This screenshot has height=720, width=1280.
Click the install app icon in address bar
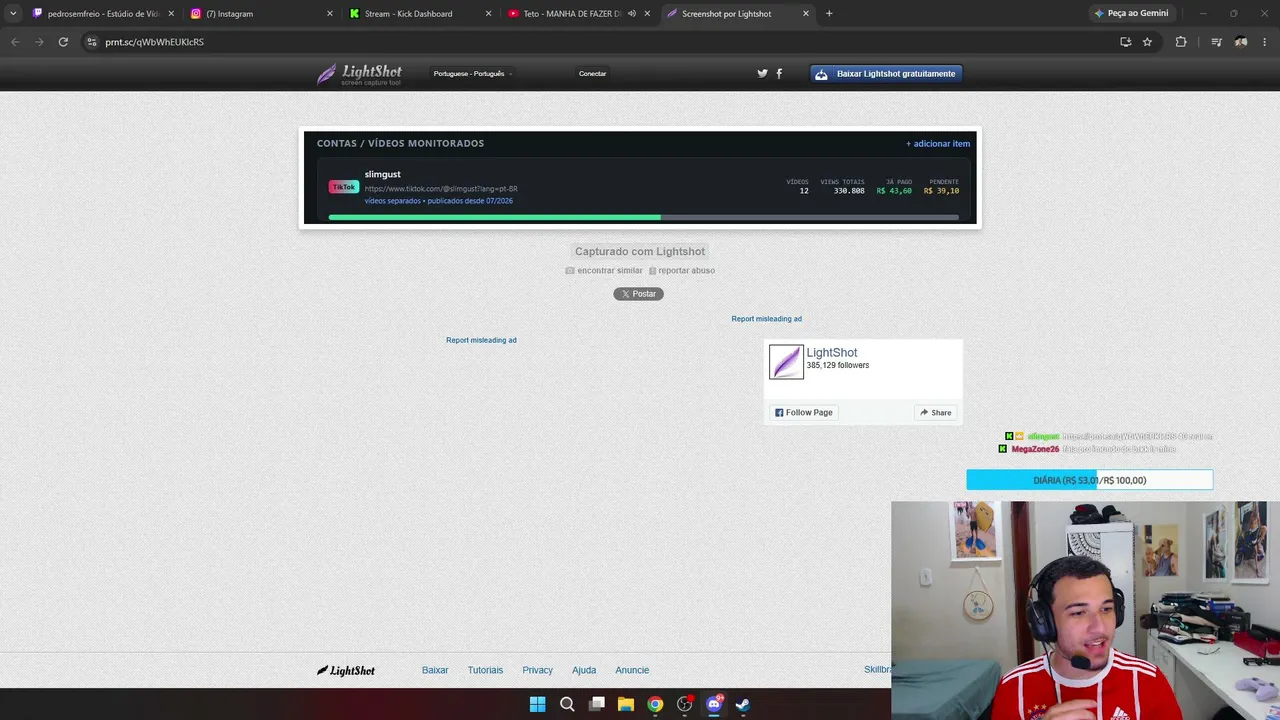tap(1126, 42)
